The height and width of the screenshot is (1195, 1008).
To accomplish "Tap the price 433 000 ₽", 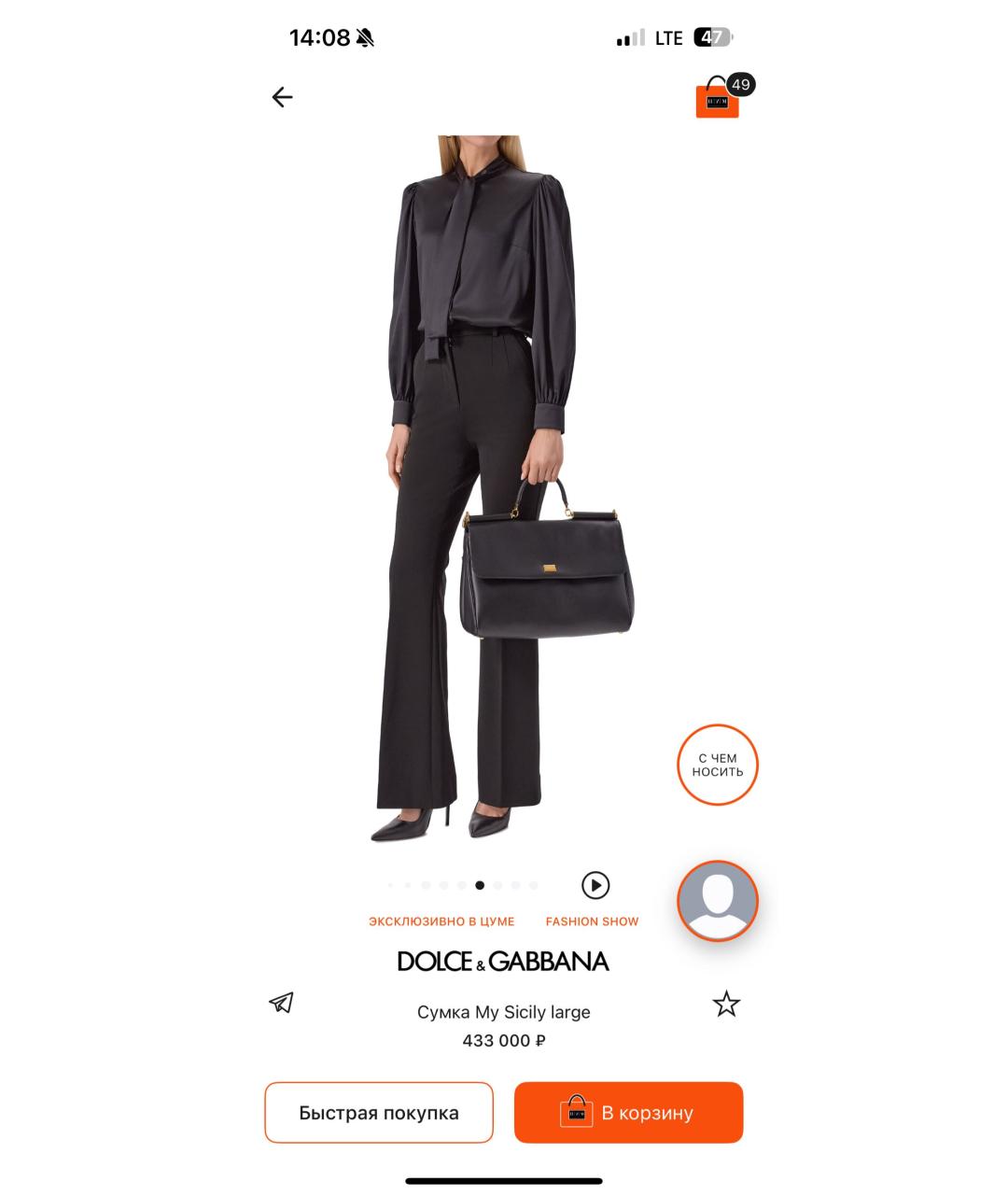I will click(x=504, y=1041).
